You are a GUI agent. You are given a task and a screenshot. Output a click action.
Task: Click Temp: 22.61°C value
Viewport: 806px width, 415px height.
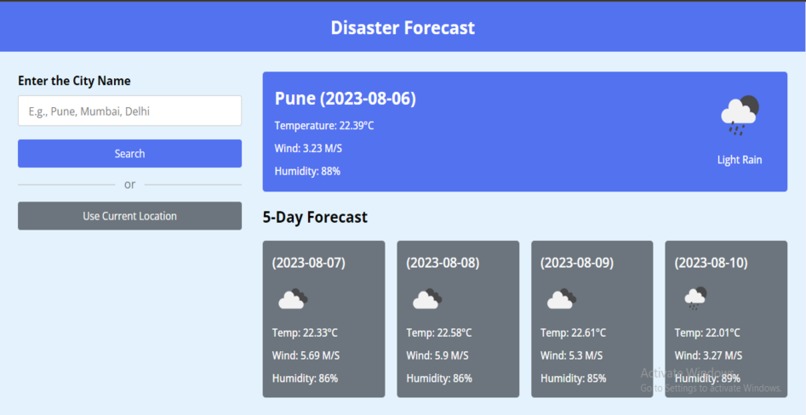point(573,333)
